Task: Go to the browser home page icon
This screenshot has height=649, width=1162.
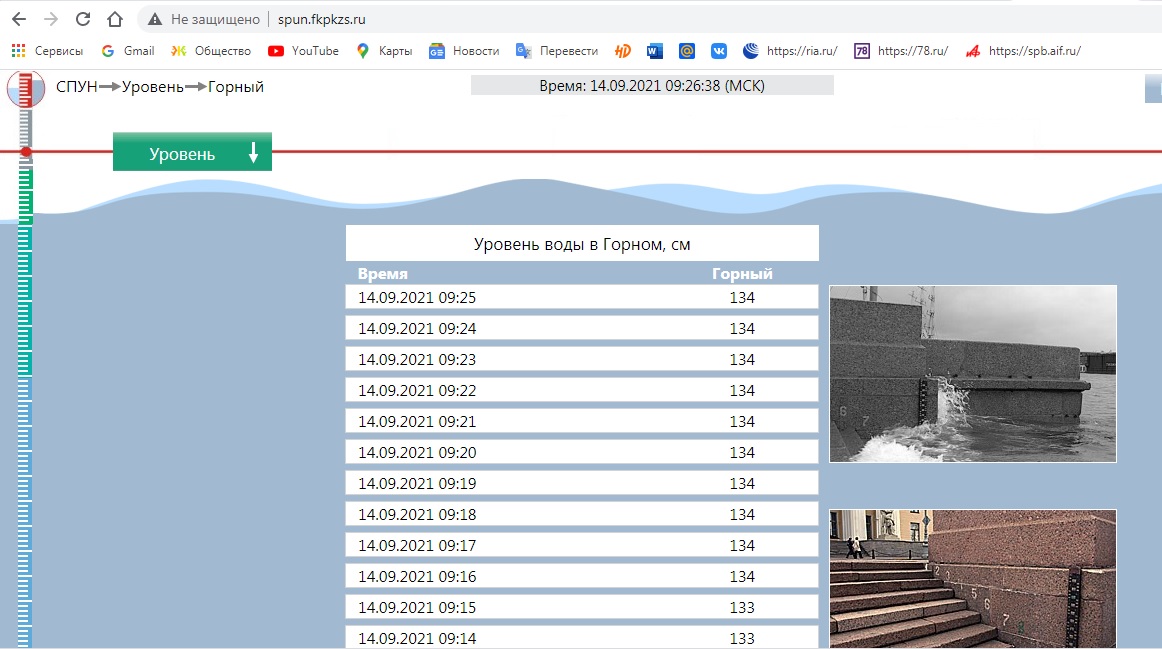Action: click(115, 19)
